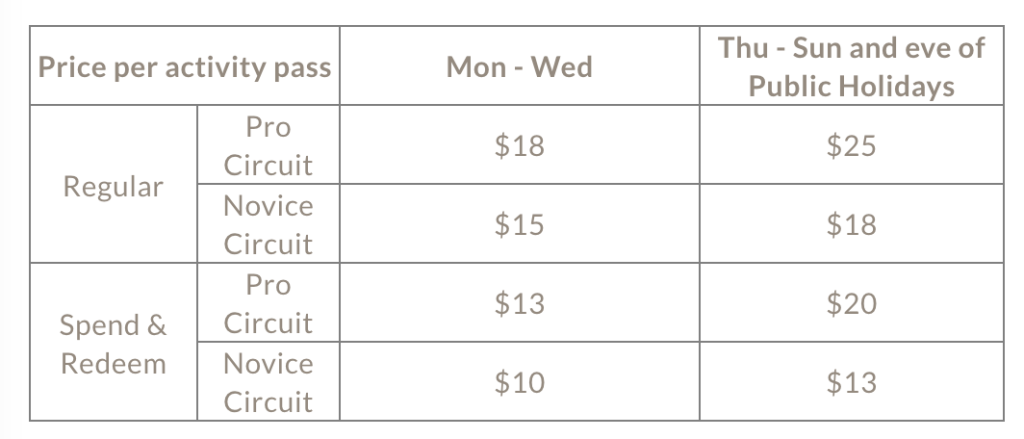Click Spend & Redeem Novice Thu - Sun price $13
The width and height of the screenshot is (1024, 439).
point(851,382)
